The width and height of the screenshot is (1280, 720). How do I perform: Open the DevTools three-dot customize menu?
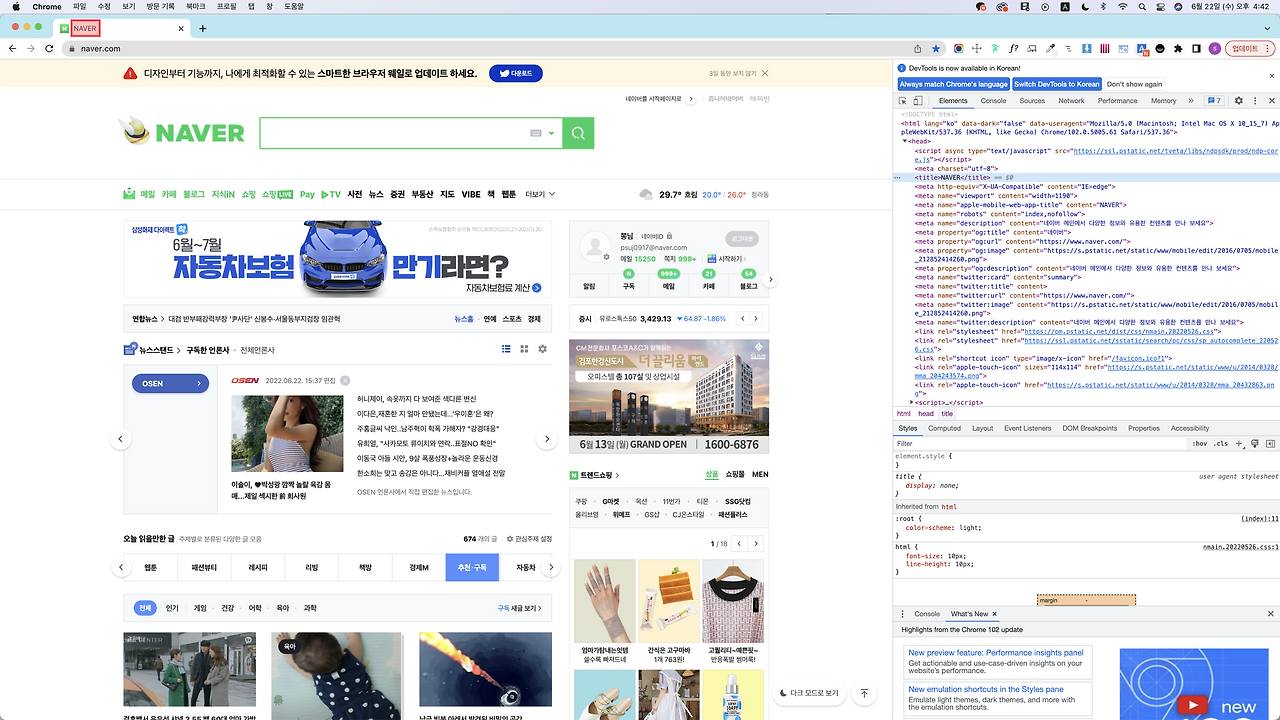point(1254,101)
